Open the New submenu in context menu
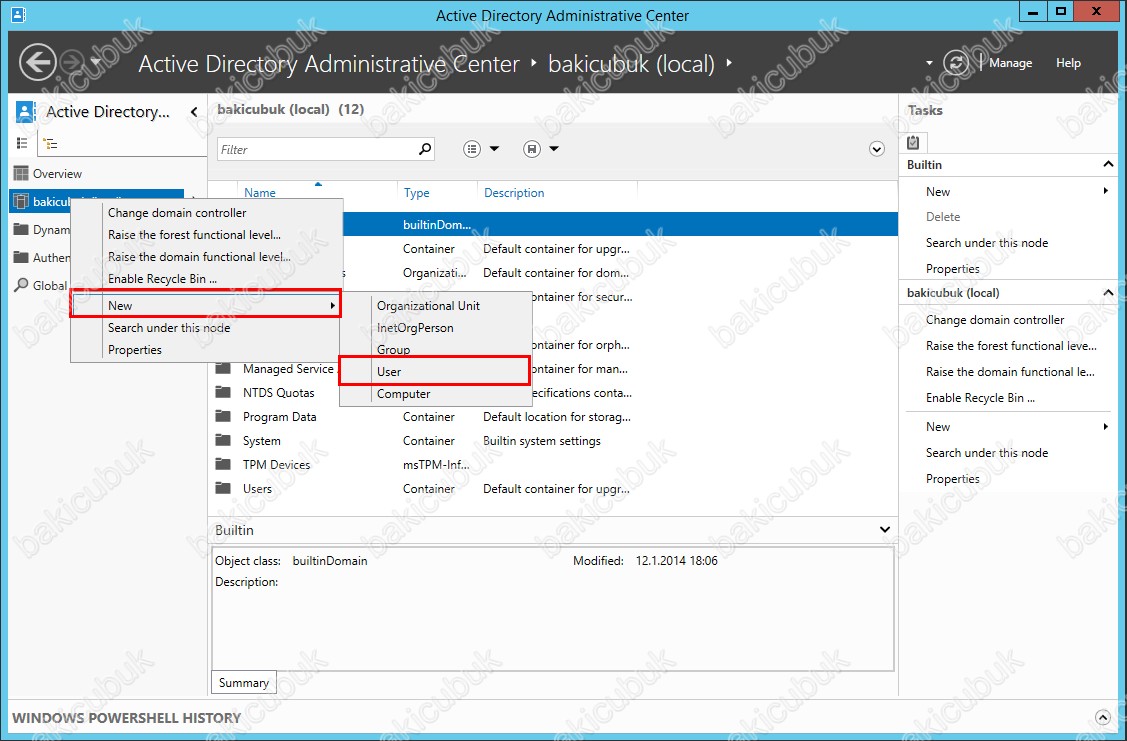Image resolution: width=1127 pixels, height=741 pixels. click(x=205, y=305)
